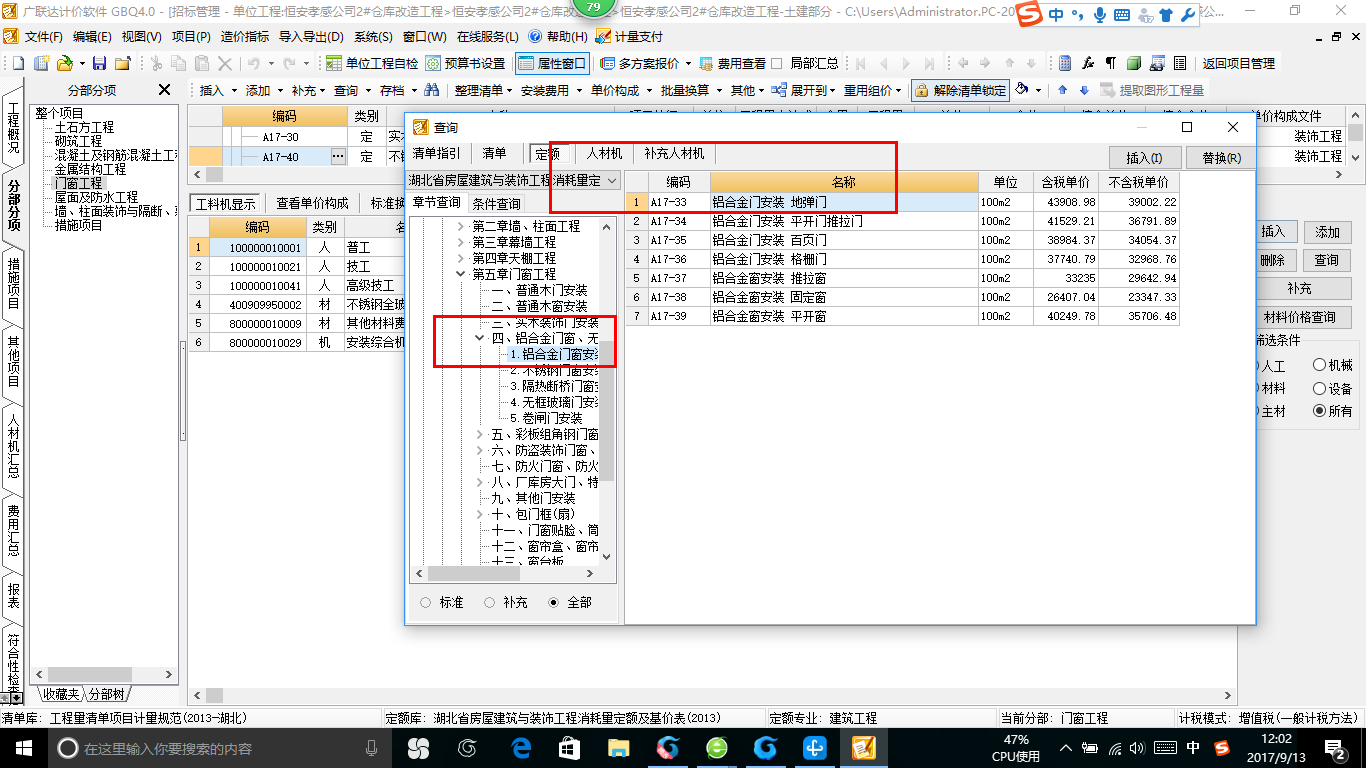
Task: Select the 全部 radio button
Action: tap(554, 602)
